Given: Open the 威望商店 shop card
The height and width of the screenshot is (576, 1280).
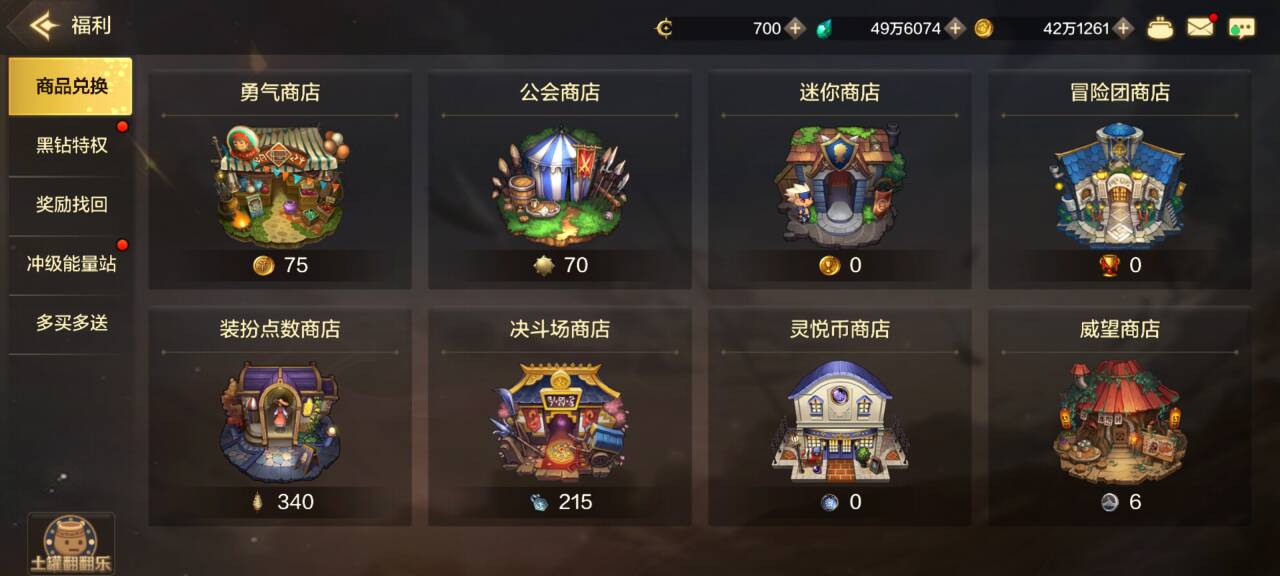Looking at the screenshot, I should tap(1120, 417).
